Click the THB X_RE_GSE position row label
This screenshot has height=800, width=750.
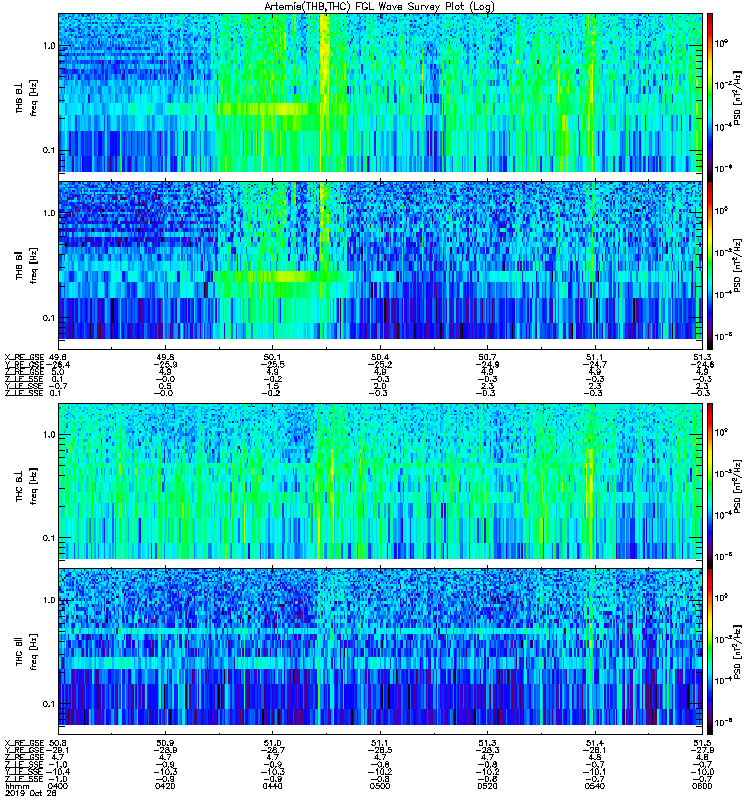click(x=24, y=357)
